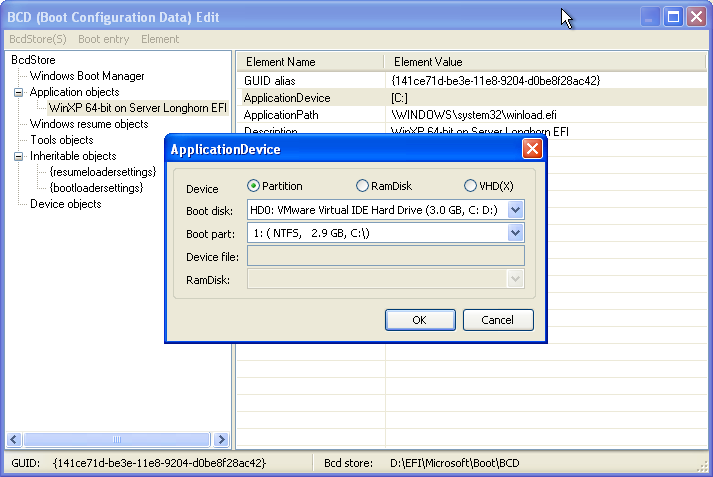Choose the VHD(X) device radio button
This screenshot has width=713, height=477.
(x=470, y=186)
